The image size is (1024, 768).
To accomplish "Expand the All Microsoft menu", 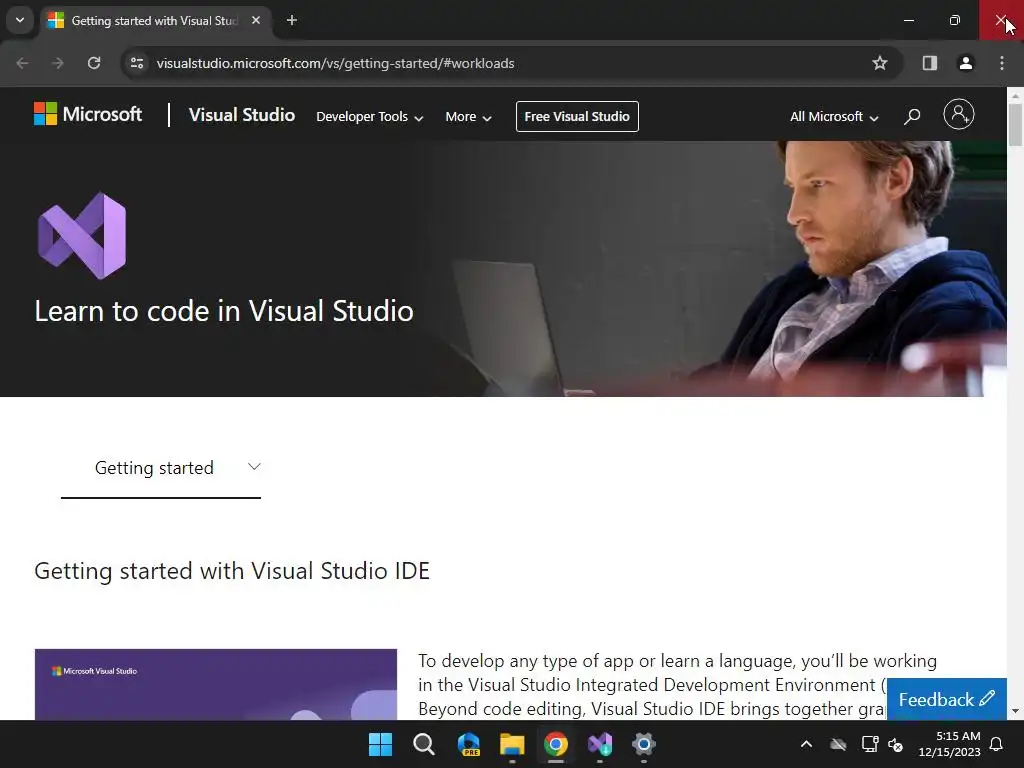I will tap(834, 117).
